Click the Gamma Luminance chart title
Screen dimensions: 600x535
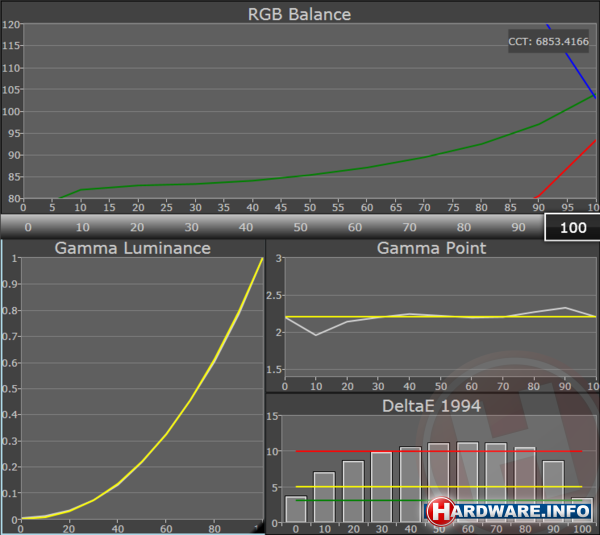132,248
